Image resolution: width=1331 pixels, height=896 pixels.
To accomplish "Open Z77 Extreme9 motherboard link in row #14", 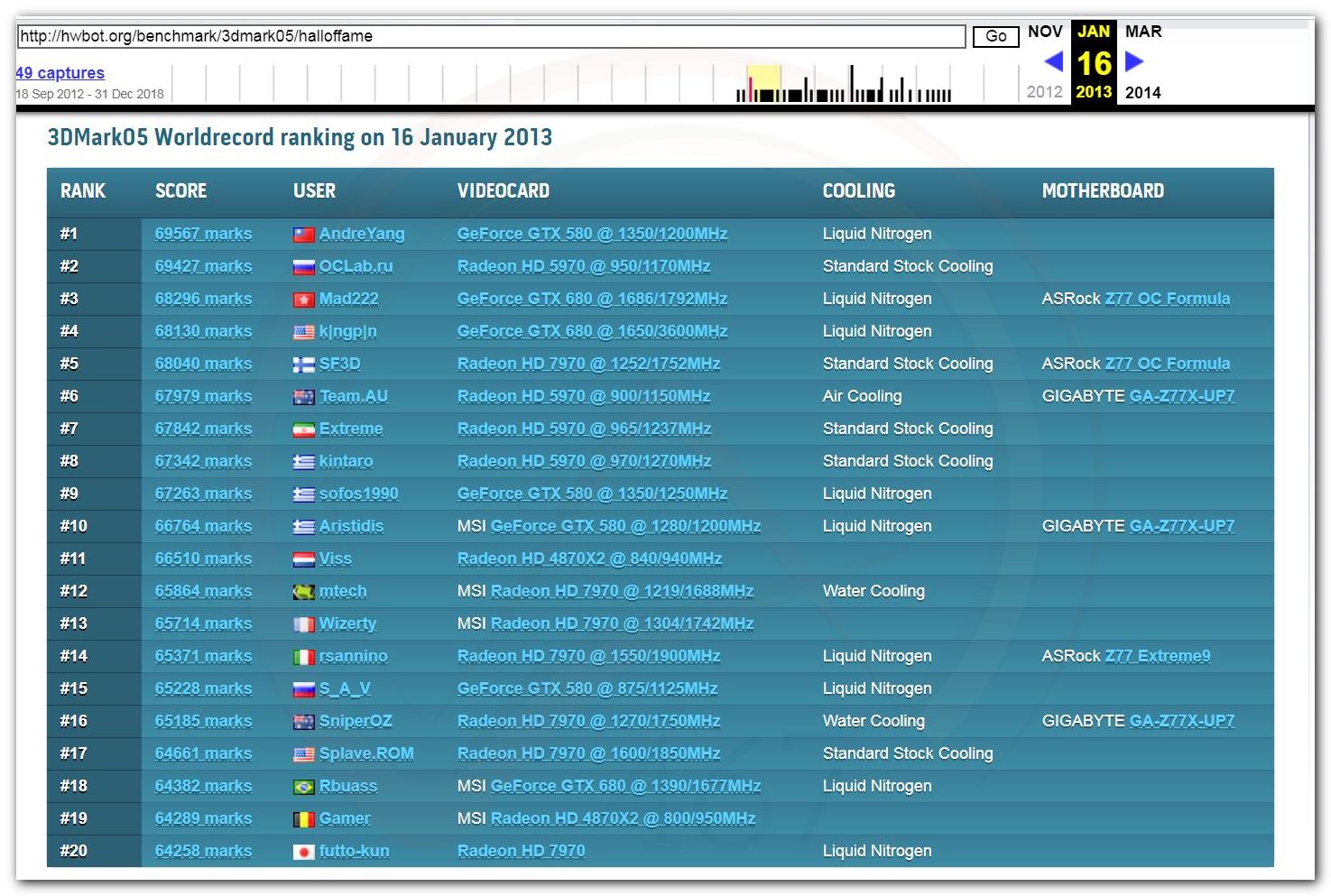I will [1158, 656].
